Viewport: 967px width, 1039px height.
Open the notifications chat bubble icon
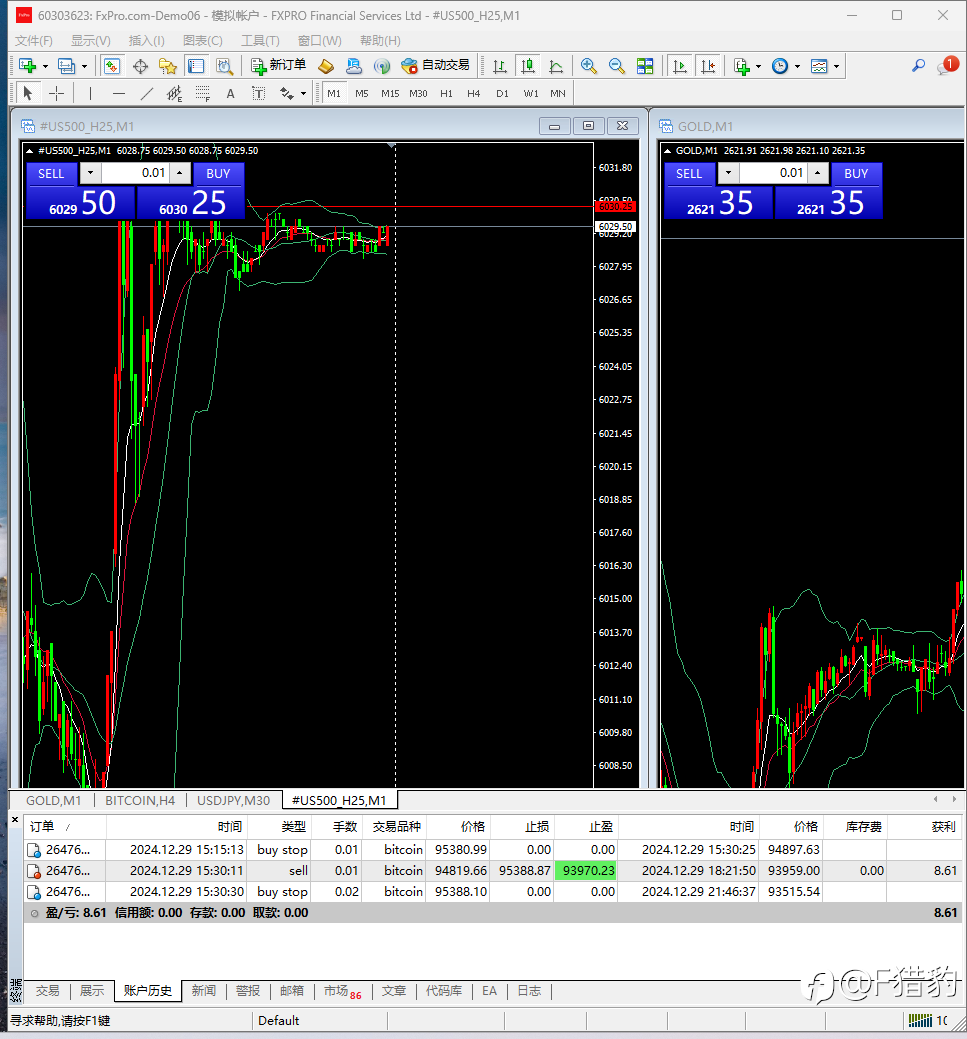click(947, 66)
